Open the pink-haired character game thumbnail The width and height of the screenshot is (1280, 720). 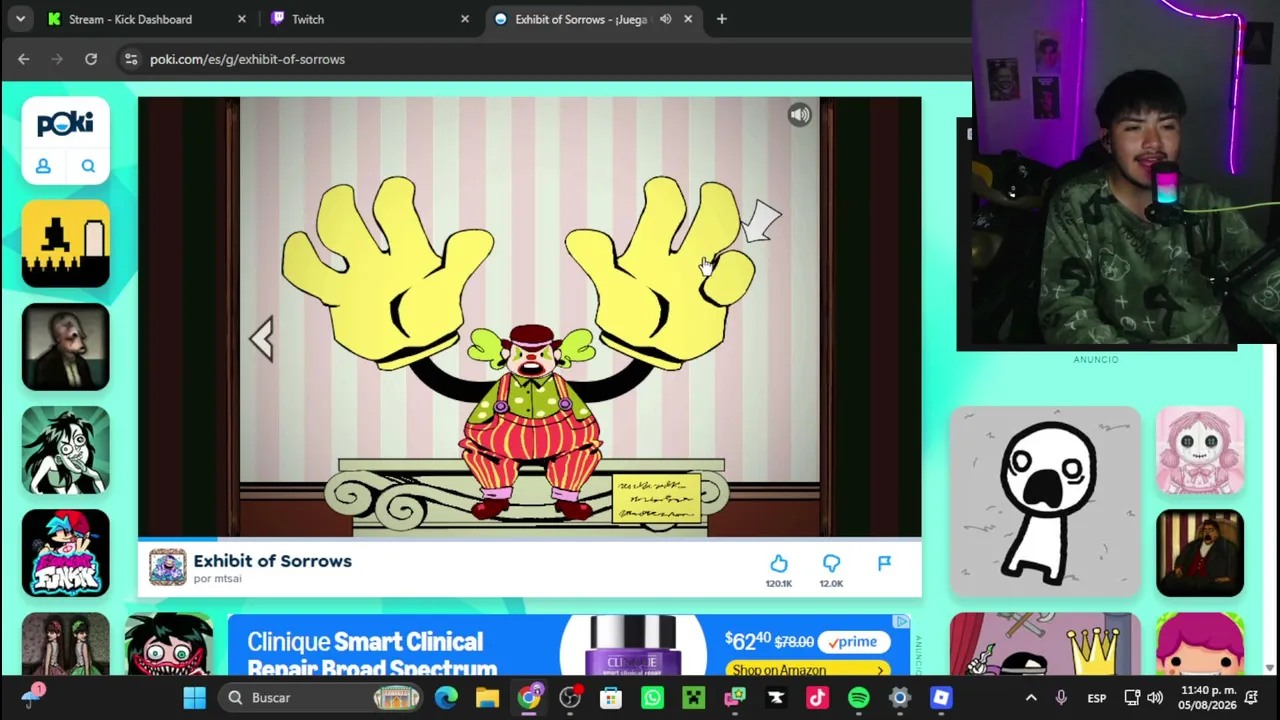[x=1200, y=644]
